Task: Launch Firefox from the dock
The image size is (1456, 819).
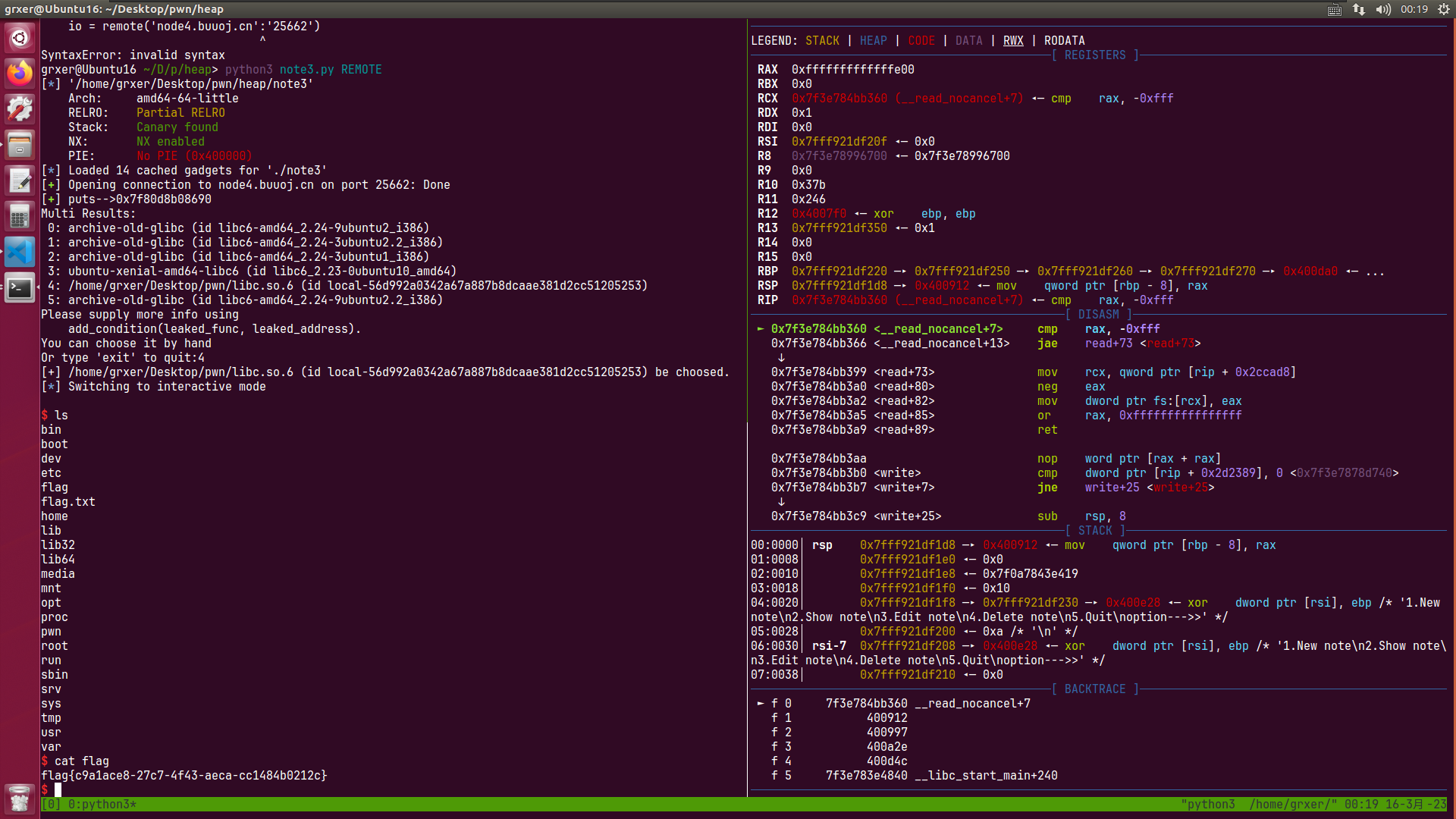Action: click(x=20, y=73)
